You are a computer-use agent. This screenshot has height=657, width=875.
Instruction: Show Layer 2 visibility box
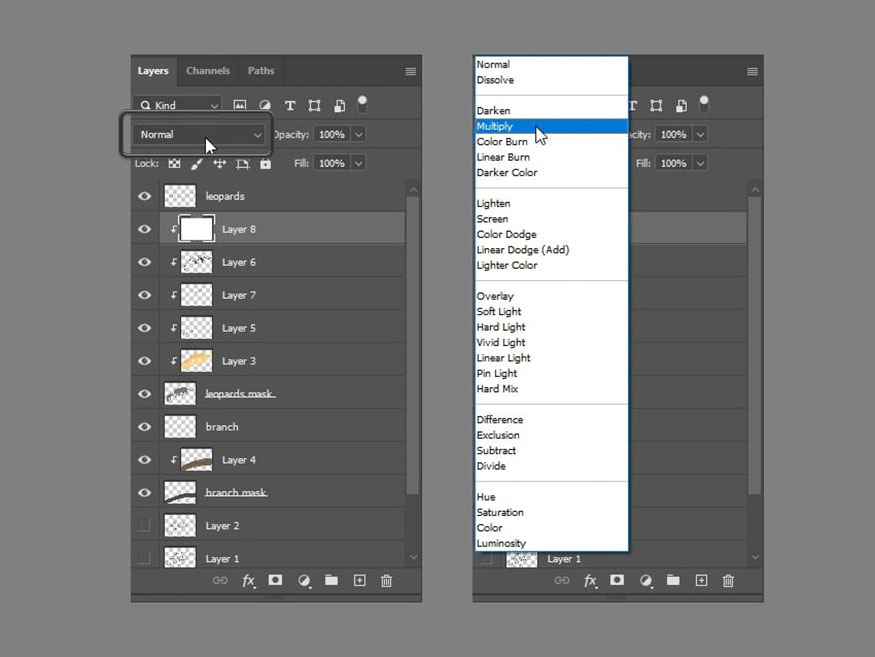(x=144, y=525)
